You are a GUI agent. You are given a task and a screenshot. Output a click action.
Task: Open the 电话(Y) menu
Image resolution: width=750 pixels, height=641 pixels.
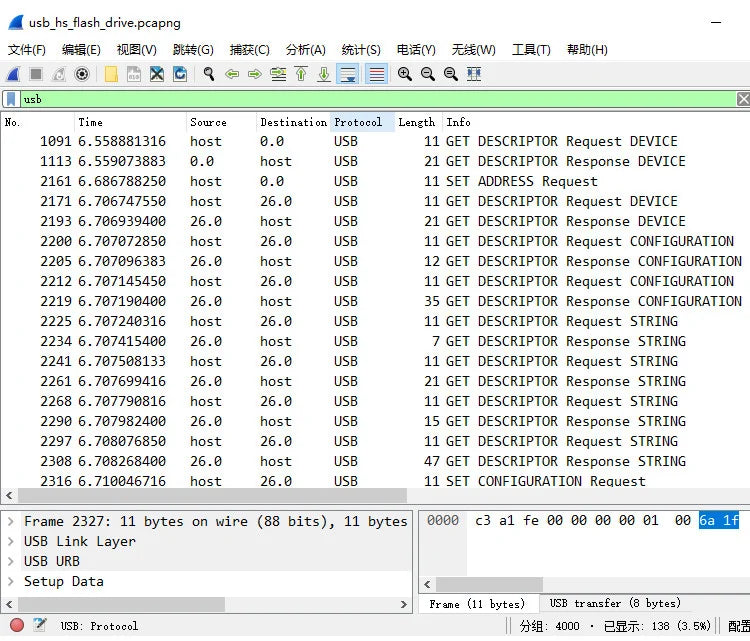[x=416, y=50]
